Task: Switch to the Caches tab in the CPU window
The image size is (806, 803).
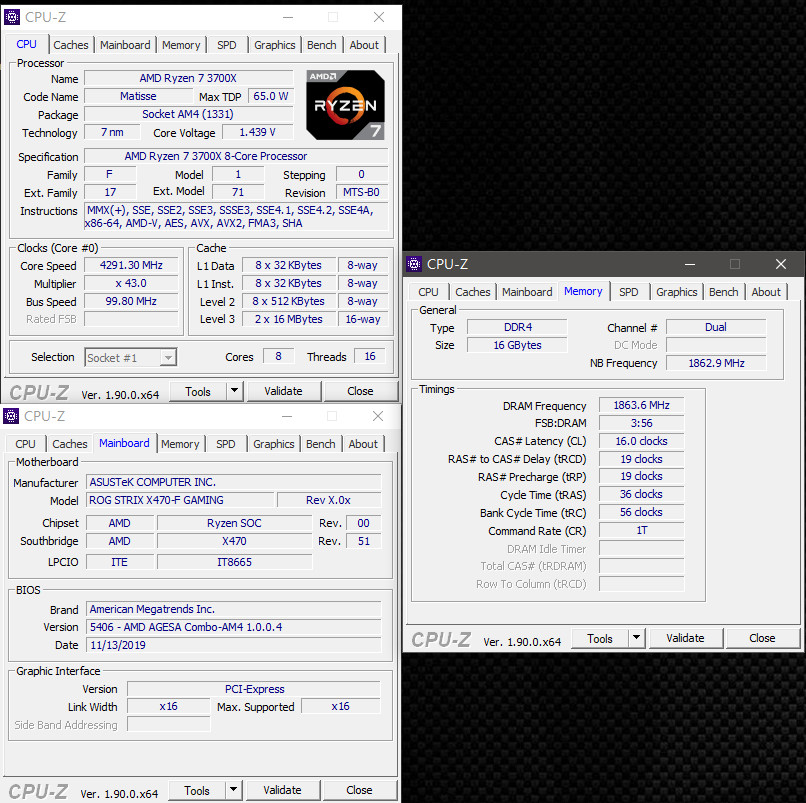Action: click(x=70, y=45)
